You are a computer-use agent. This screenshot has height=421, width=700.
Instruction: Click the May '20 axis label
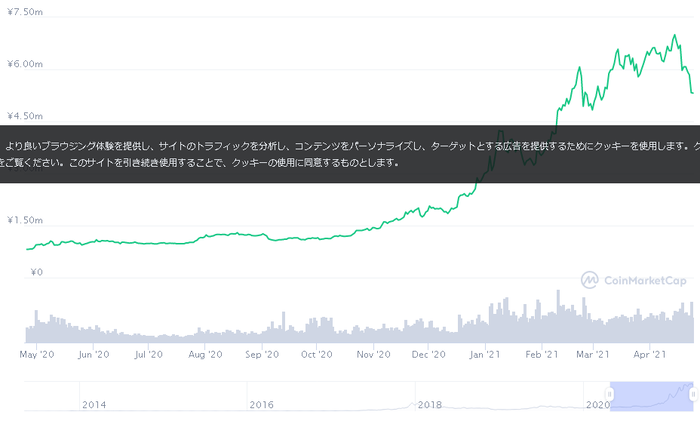click(x=37, y=354)
